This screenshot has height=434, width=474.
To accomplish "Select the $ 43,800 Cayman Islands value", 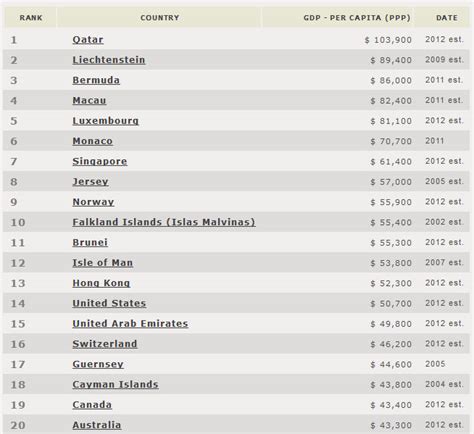I will (x=391, y=385).
